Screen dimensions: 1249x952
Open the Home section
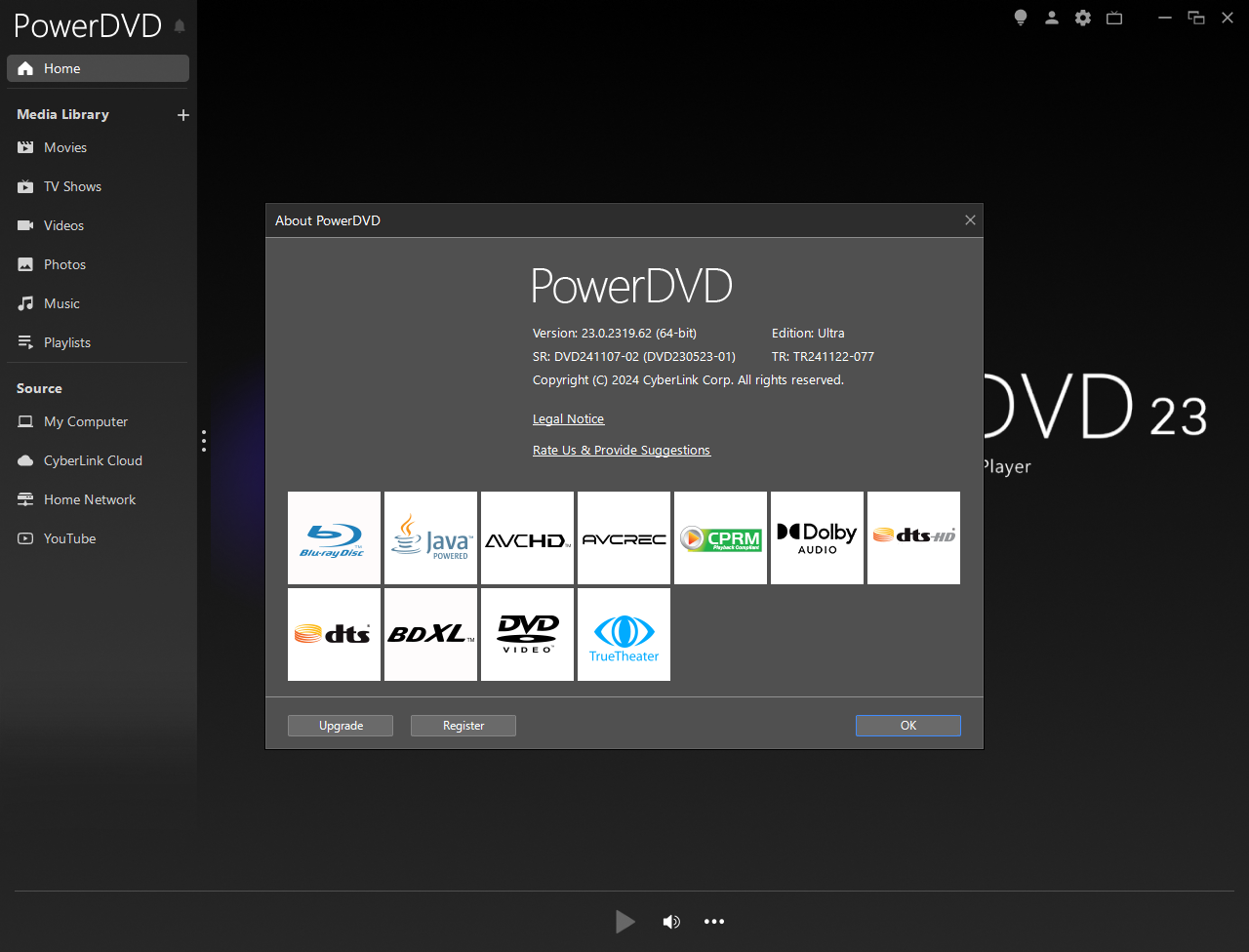coord(98,68)
